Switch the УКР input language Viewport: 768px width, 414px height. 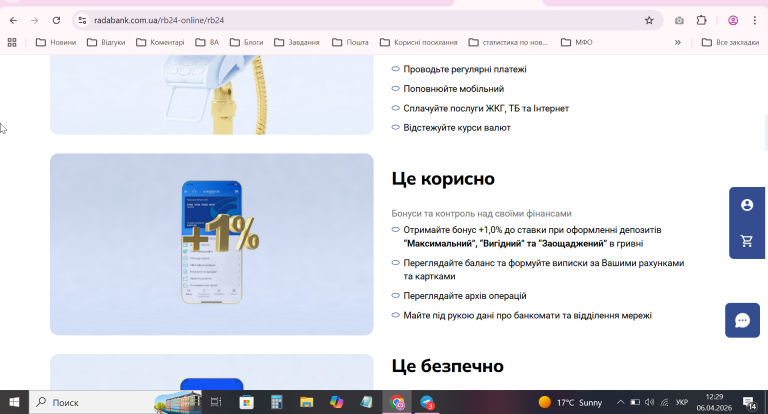682,402
